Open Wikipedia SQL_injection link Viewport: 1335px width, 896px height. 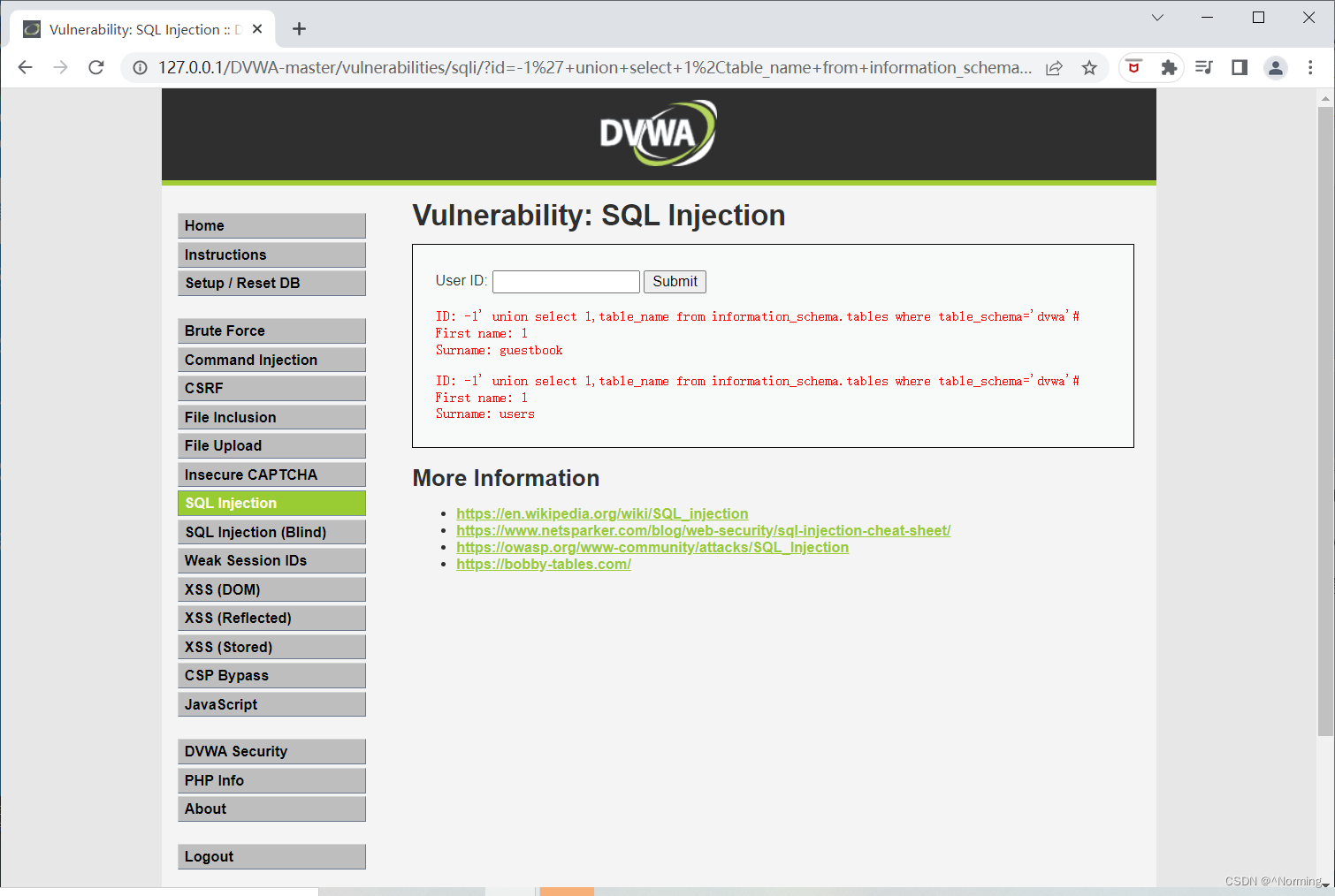pos(602,513)
